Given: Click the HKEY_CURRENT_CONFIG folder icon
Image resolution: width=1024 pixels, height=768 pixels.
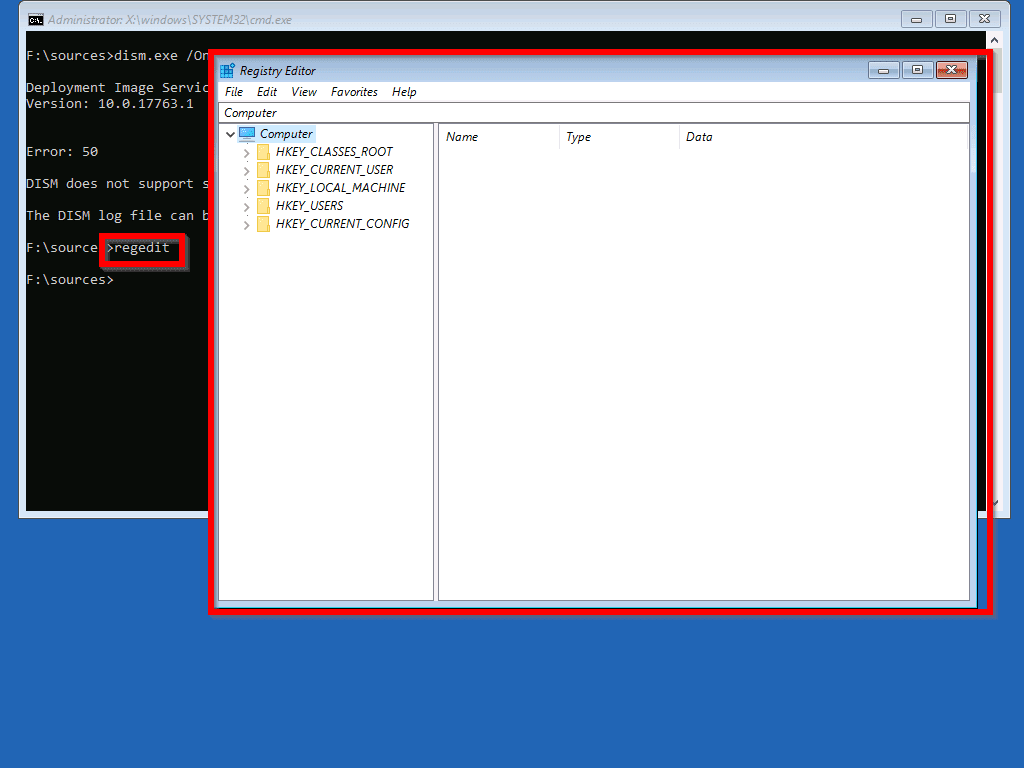Looking at the screenshot, I should tap(264, 224).
